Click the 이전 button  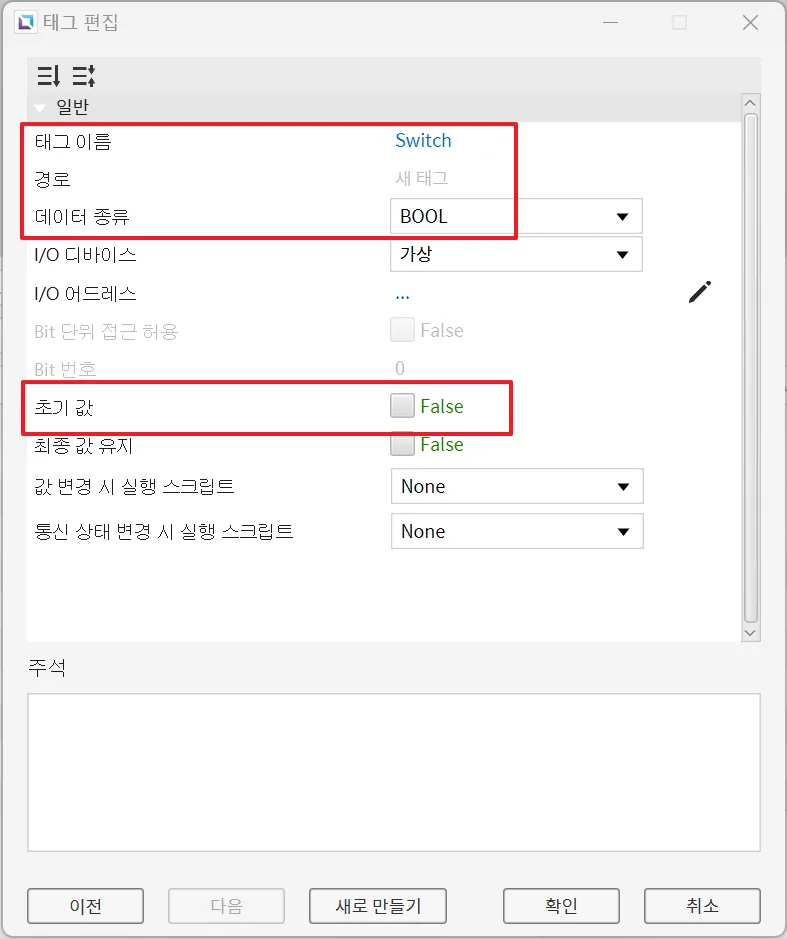pos(85,906)
